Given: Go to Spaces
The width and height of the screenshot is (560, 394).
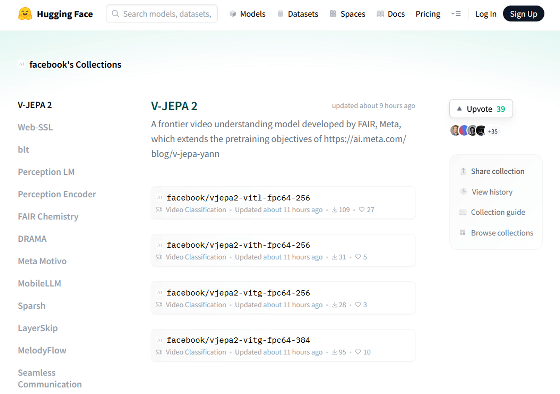Looking at the screenshot, I should click(347, 14).
